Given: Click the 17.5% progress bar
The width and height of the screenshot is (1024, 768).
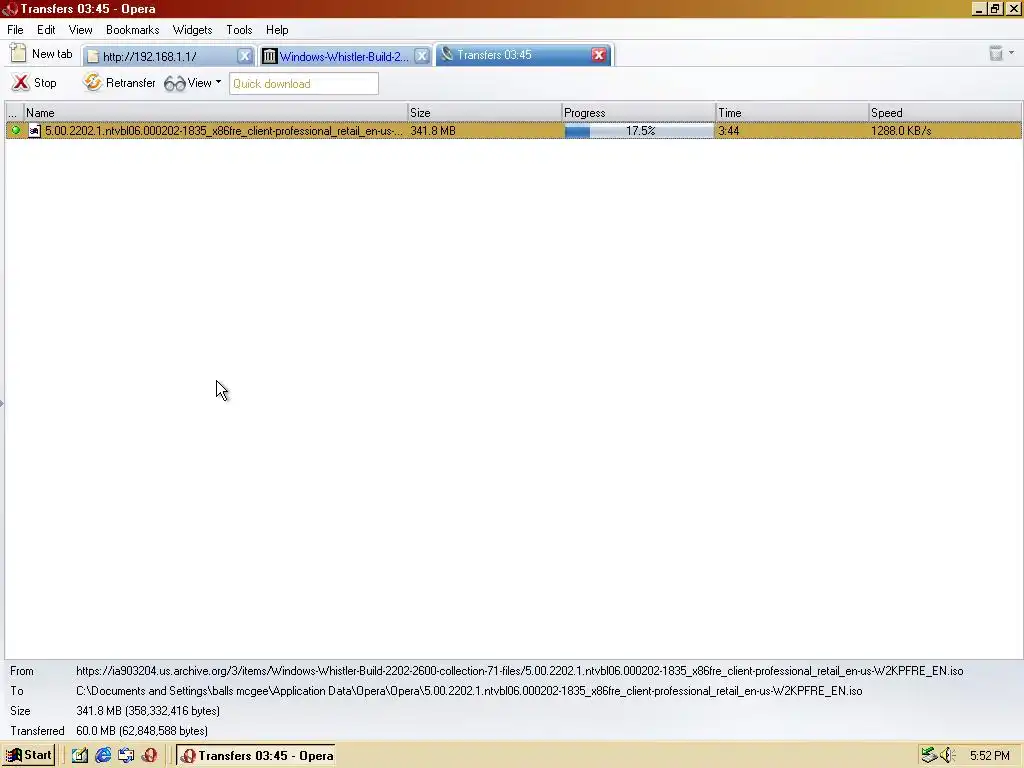Looking at the screenshot, I should point(639,131).
